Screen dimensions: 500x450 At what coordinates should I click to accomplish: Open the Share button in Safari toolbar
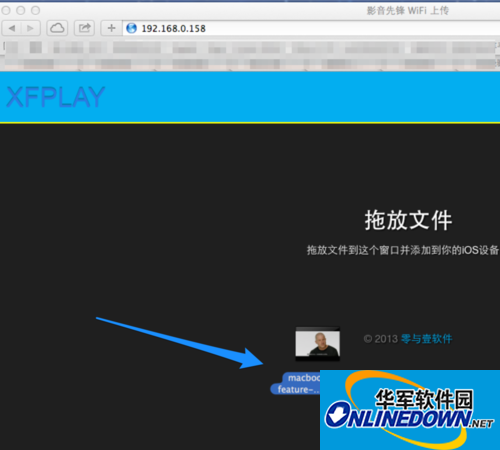(x=84, y=28)
